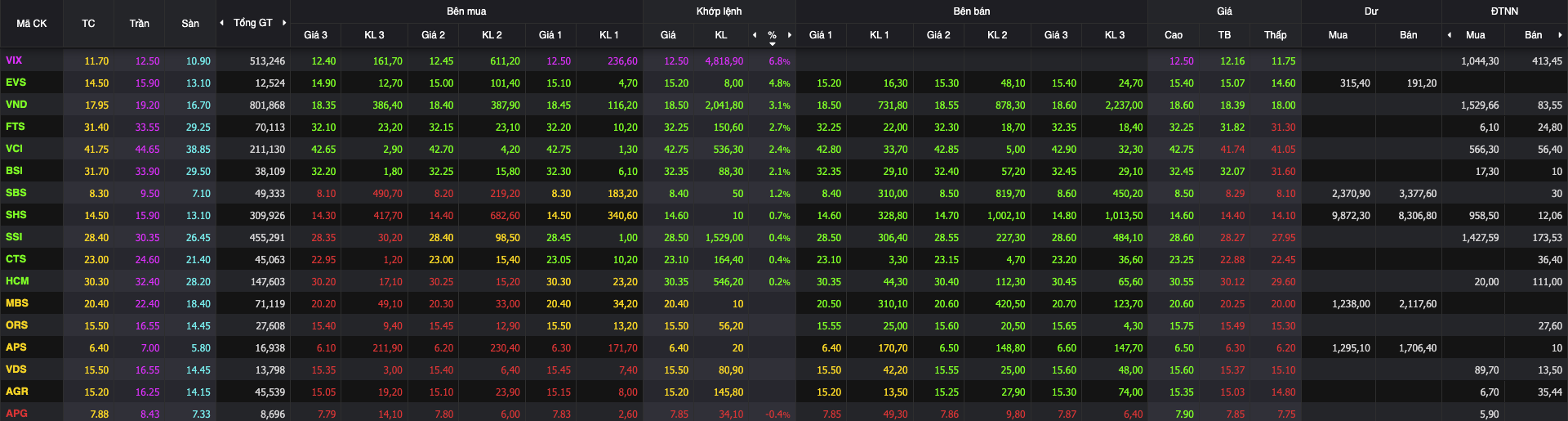The image size is (1568, 421).
Task: Sort by Trần column header
Action: coord(140,24)
